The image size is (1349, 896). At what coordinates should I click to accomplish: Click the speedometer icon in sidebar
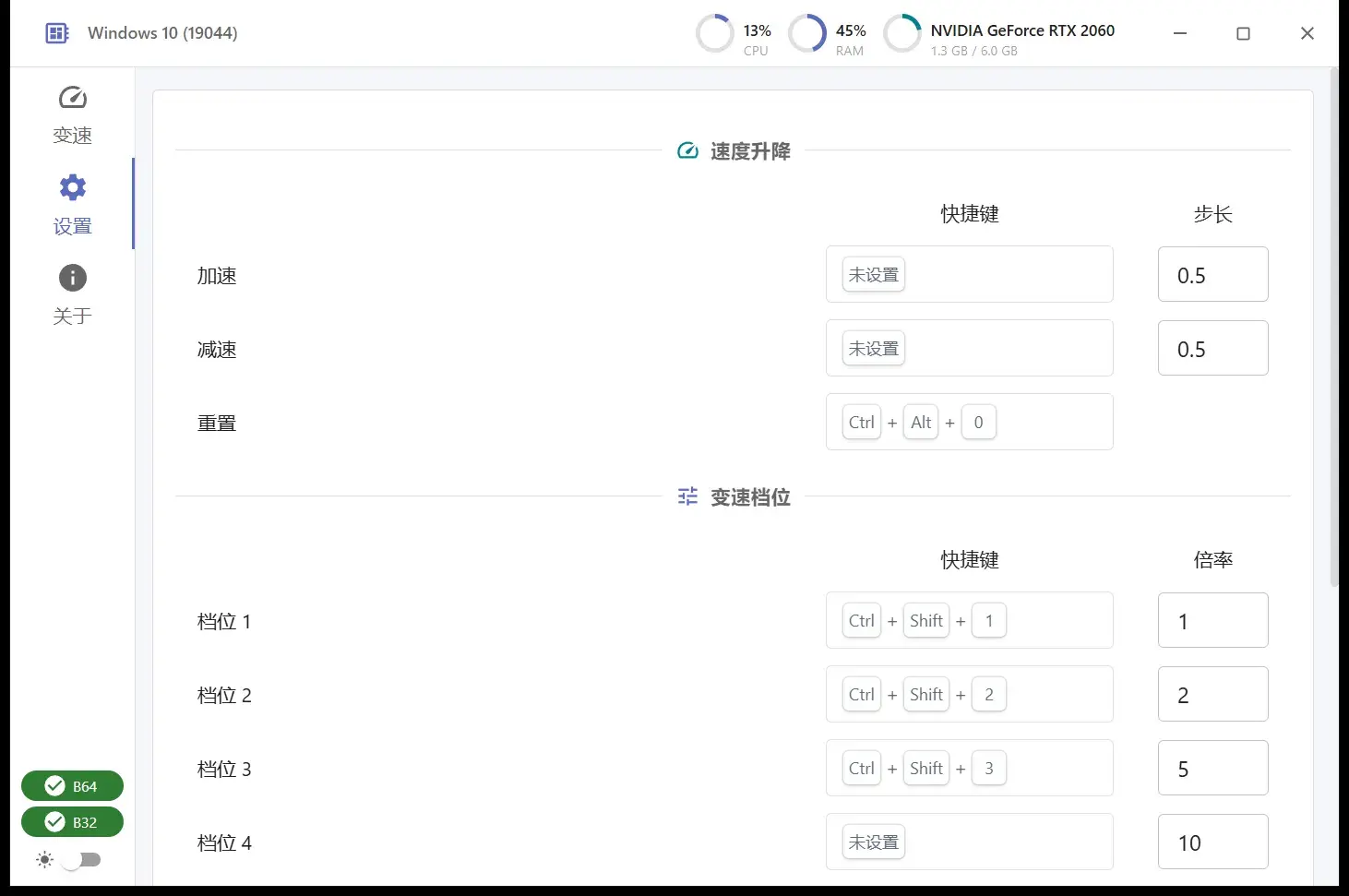pyautogui.click(x=72, y=97)
